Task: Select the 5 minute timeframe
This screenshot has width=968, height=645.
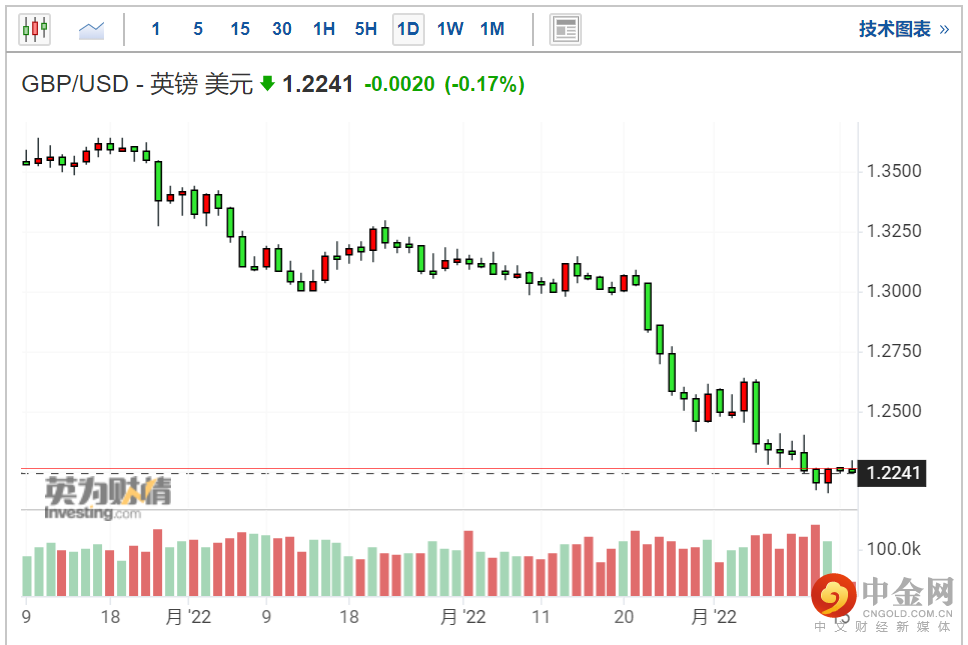Action: click(x=198, y=29)
